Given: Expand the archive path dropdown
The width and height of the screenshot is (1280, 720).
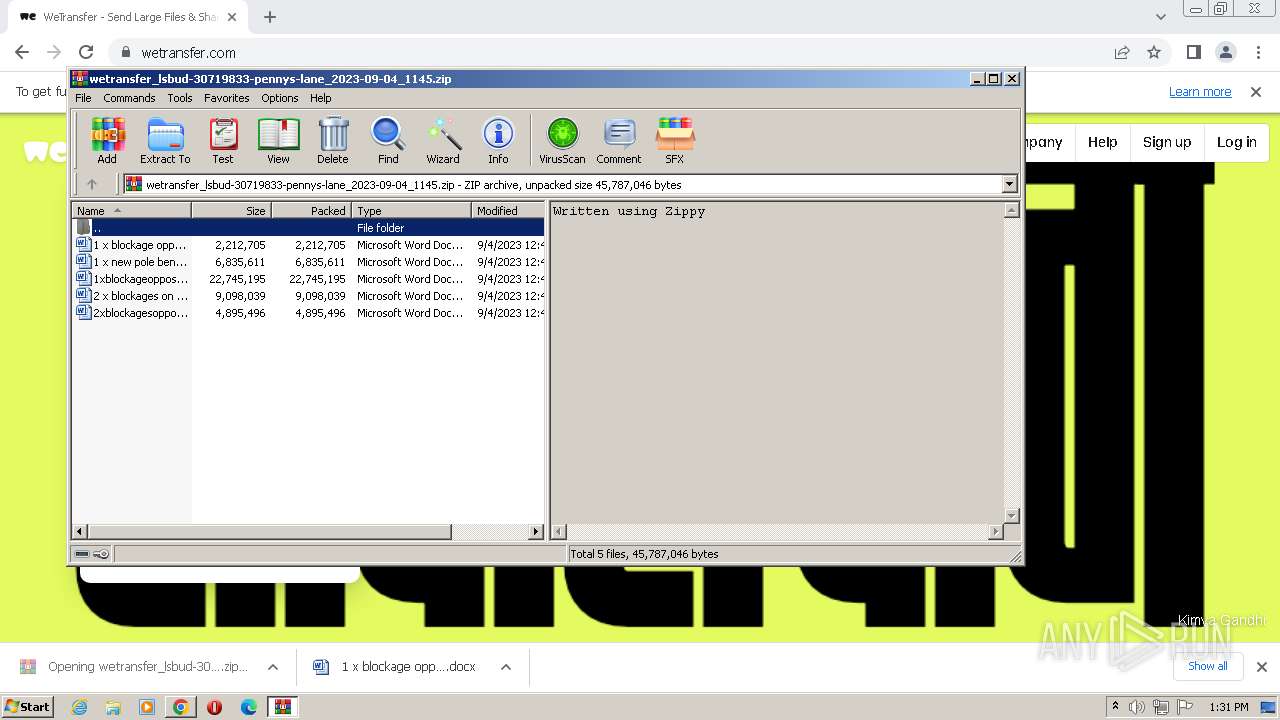Looking at the screenshot, I should point(1009,184).
